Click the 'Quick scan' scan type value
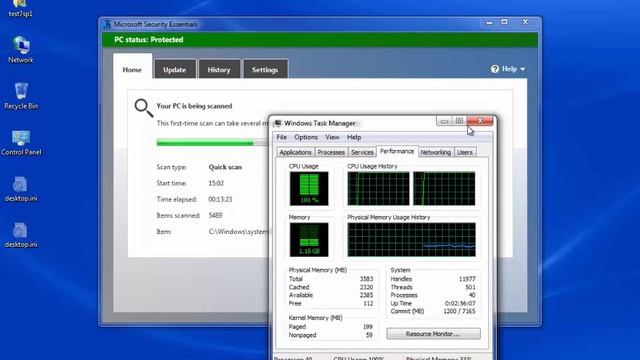The width and height of the screenshot is (640, 360). (x=225, y=167)
